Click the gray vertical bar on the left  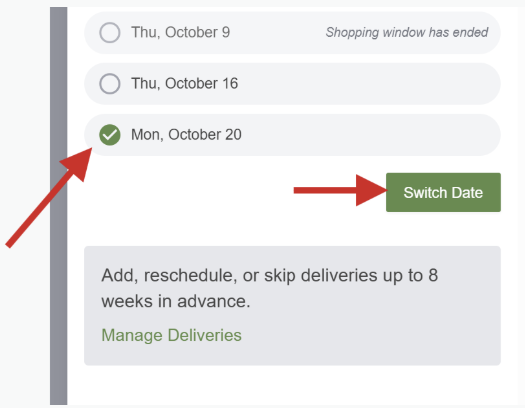pyautogui.click(x=59, y=206)
